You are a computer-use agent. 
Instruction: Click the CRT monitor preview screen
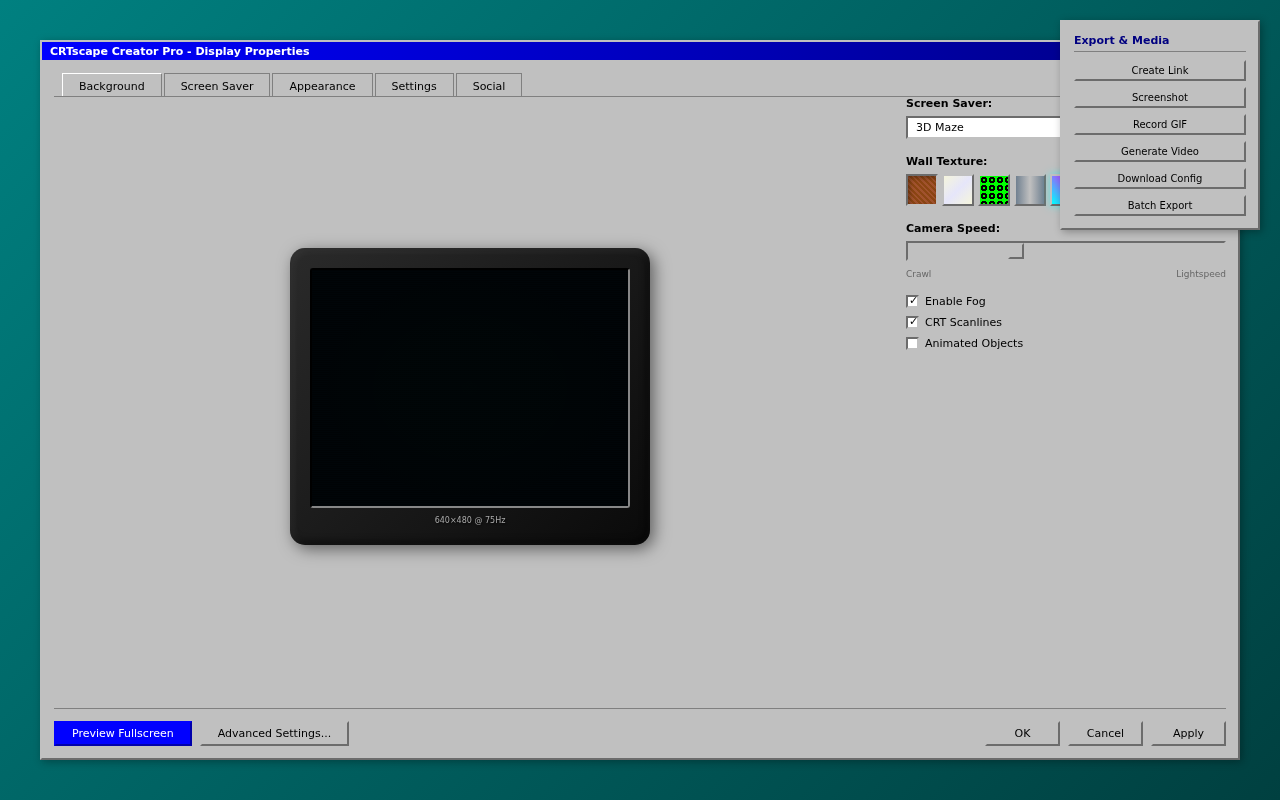click(x=470, y=385)
